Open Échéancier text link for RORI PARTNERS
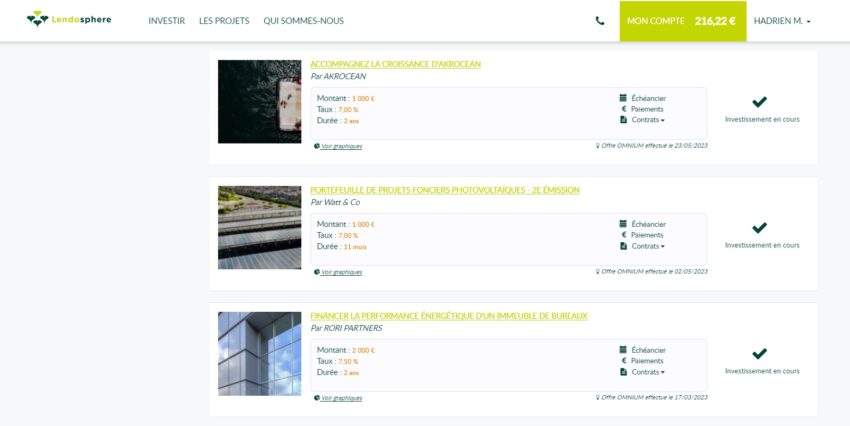 point(648,350)
